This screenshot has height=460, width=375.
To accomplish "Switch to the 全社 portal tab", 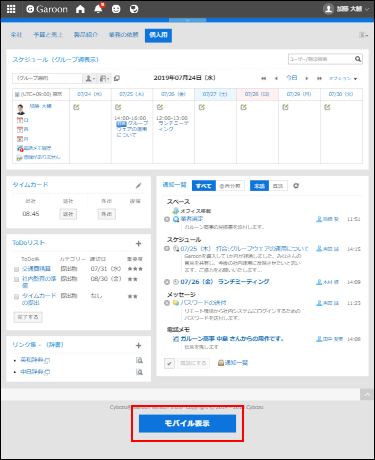I will coord(16,35).
